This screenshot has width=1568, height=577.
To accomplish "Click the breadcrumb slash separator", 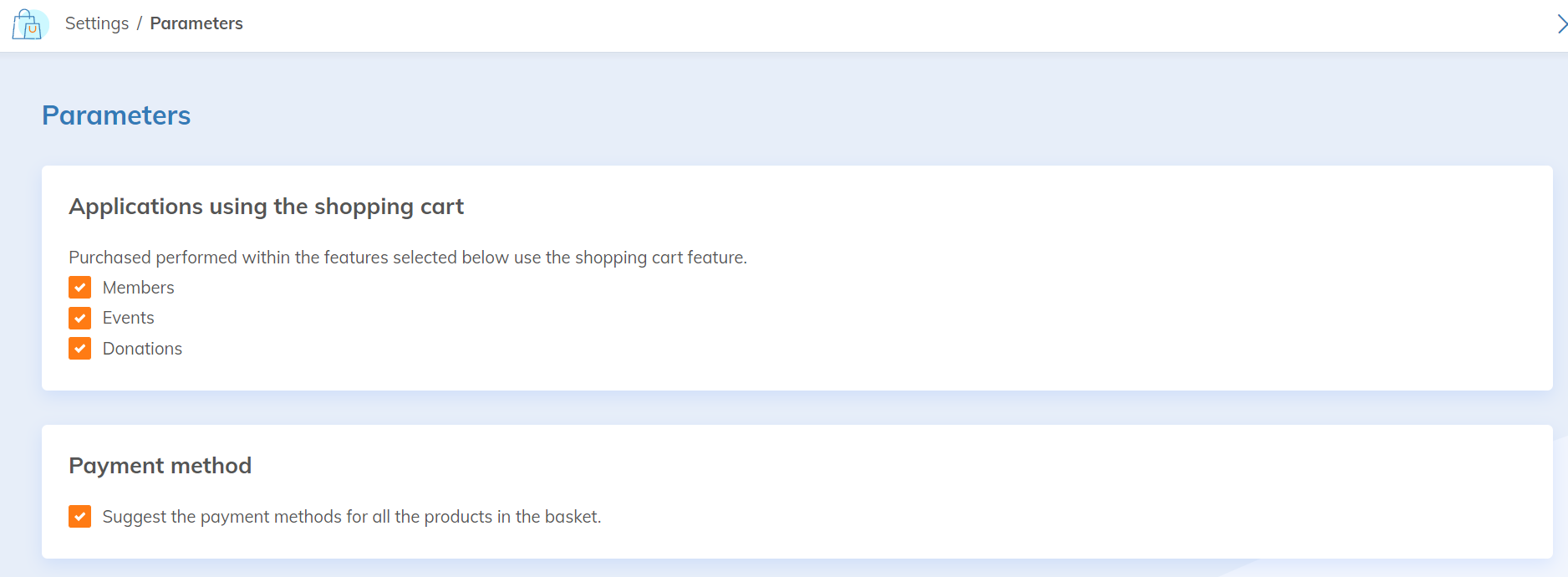I will tap(140, 23).
